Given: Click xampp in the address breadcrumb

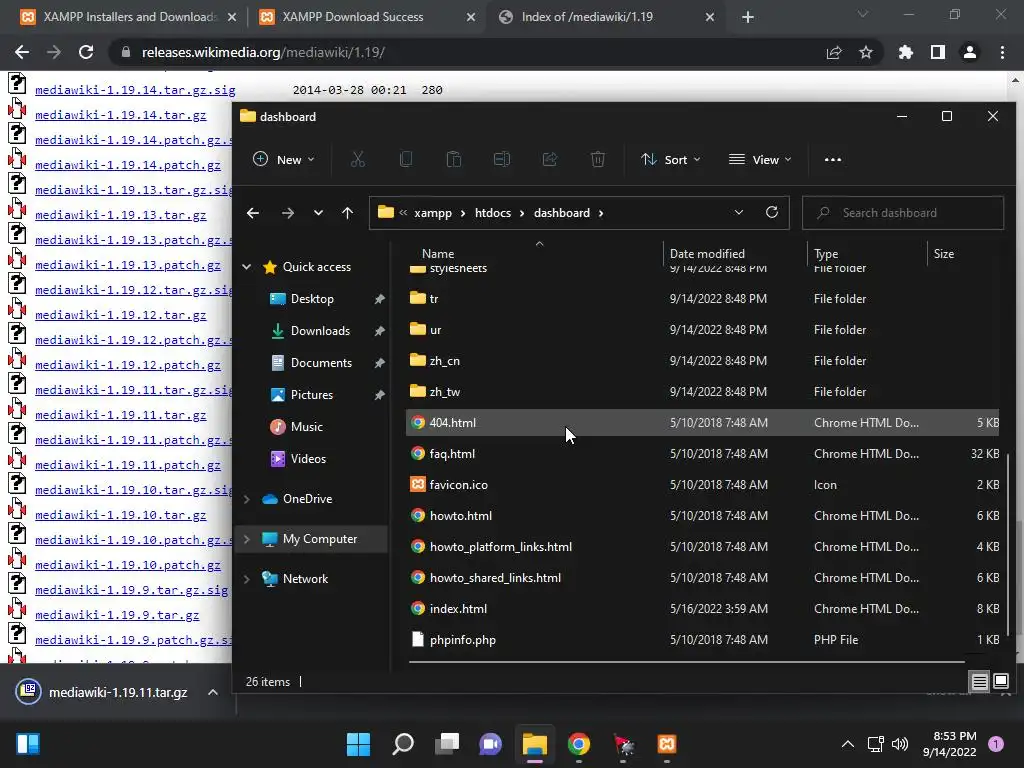Looking at the screenshot, I should 433,213.
